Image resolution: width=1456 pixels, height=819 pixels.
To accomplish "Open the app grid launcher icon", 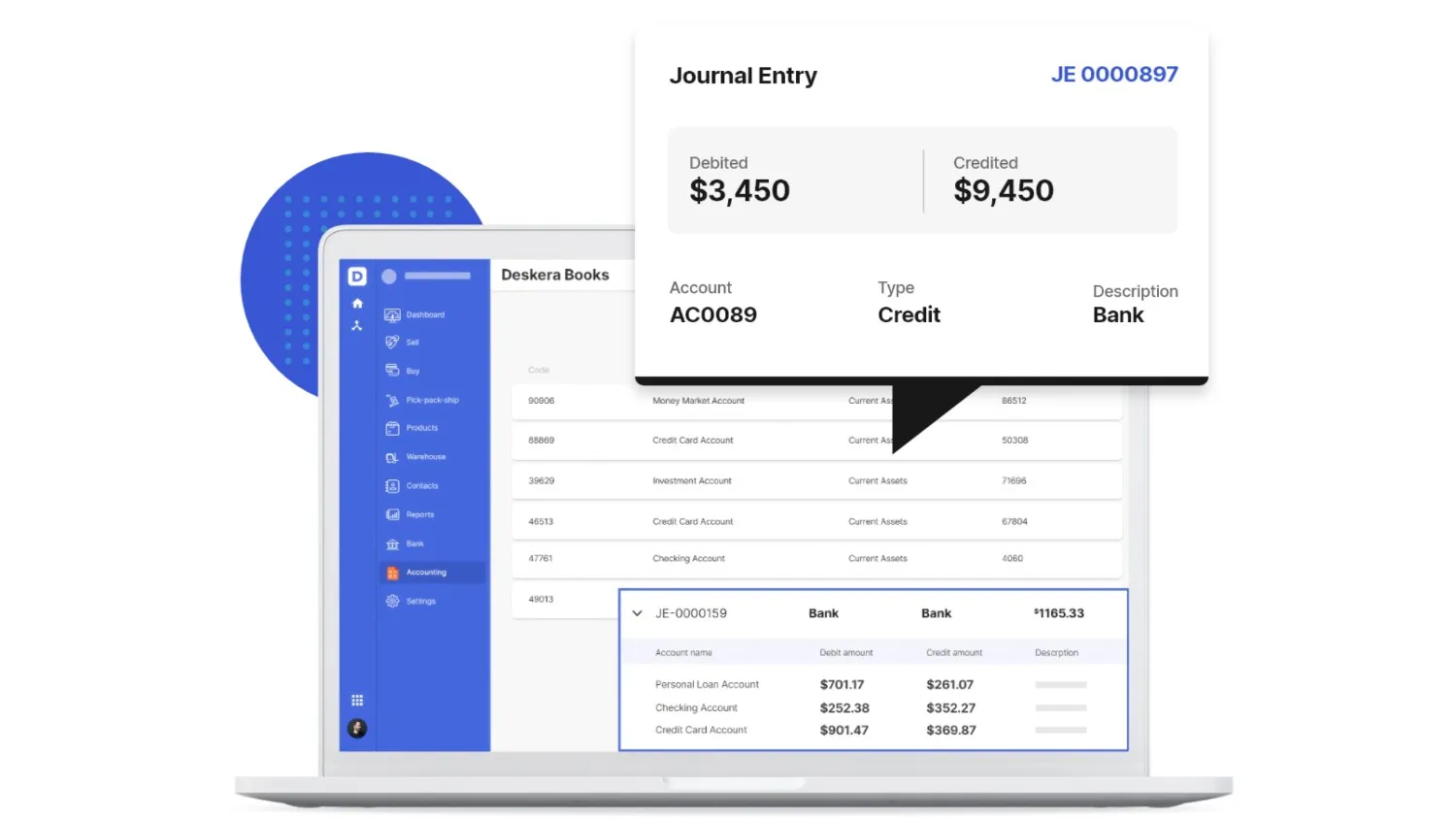I will [x=357, y=701].
